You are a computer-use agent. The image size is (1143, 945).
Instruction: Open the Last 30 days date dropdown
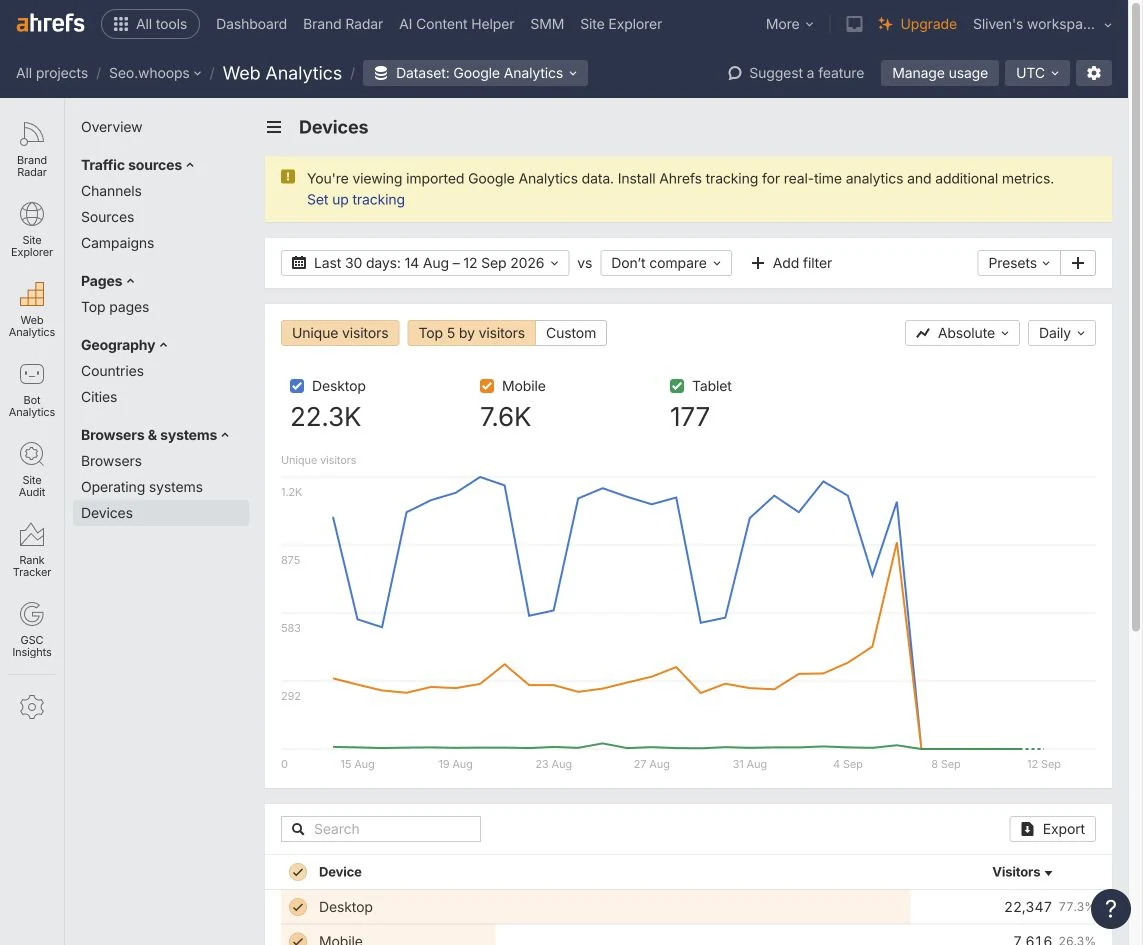pos(425,263)
